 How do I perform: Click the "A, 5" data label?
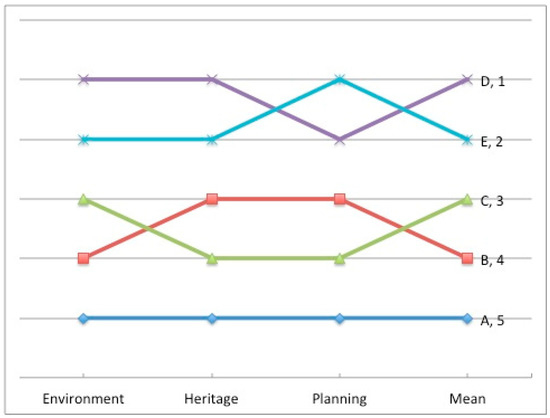pos(492,321)
